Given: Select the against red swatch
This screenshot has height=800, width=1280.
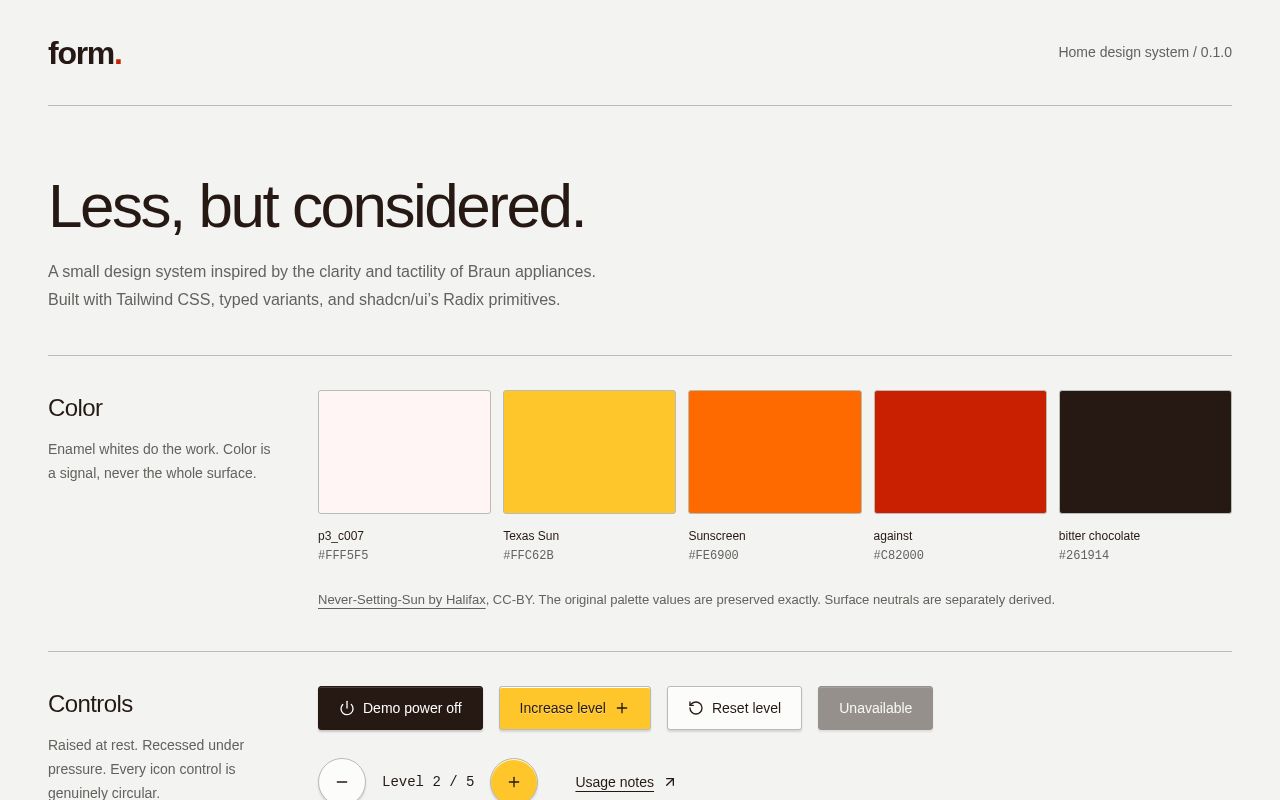Looking at the screenshot, I should (960, 452).
